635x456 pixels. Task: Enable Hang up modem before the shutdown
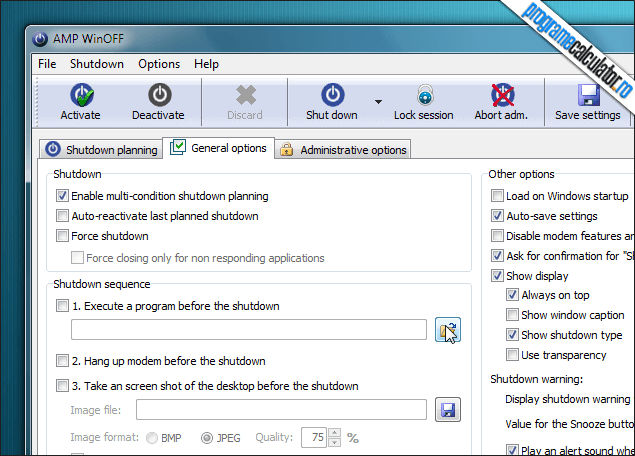[x=62, y=360]
